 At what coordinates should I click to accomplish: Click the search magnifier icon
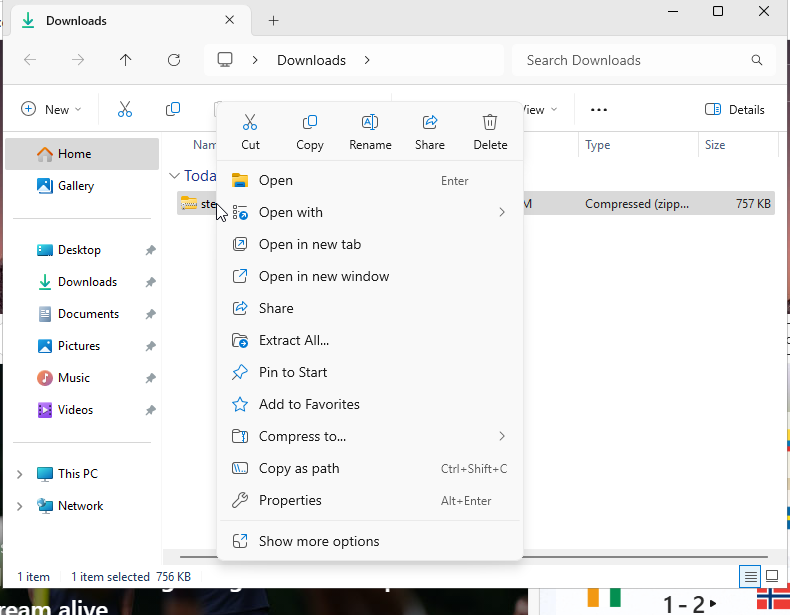point(757,60)
